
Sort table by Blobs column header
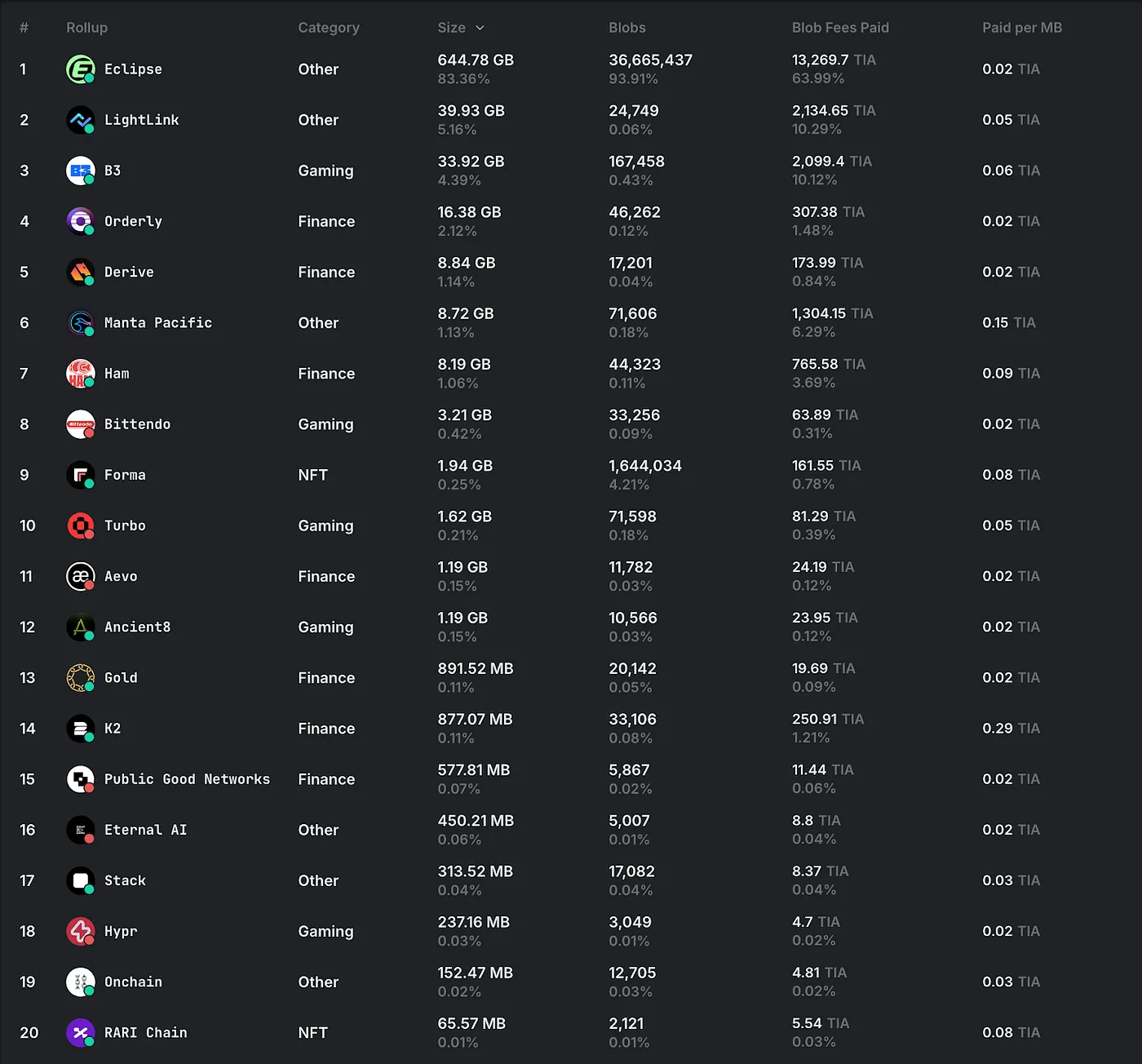pyautogui.click(x=626, y=28)
